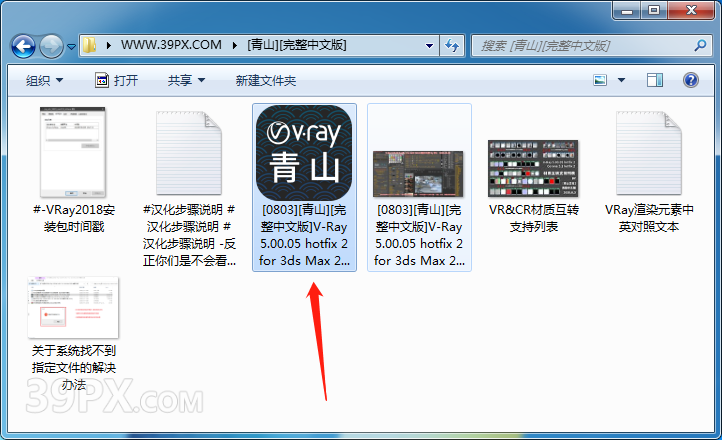Screen dimensions: 722x440
Task: Click the file name #-VRay2018安装包时间戳
Action: tap(74, 218)
